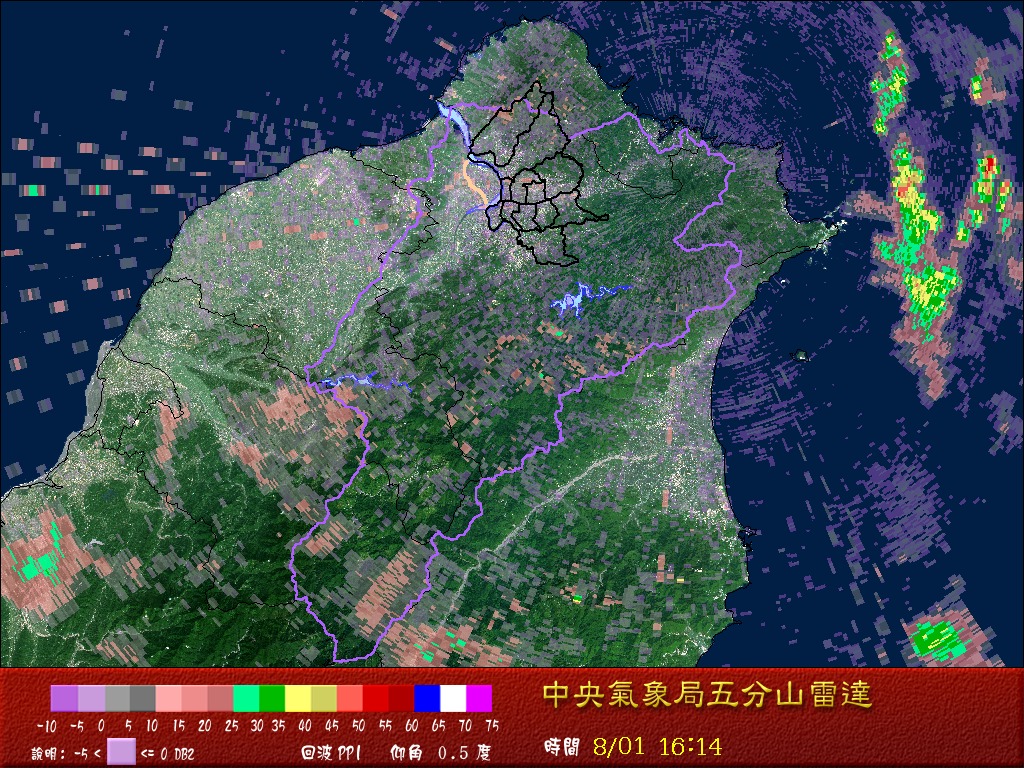This screenshot has width=1024, height=768.
Task: Click the white 65-70 dBZ legend swatch
Action: [x=453, y=698]
